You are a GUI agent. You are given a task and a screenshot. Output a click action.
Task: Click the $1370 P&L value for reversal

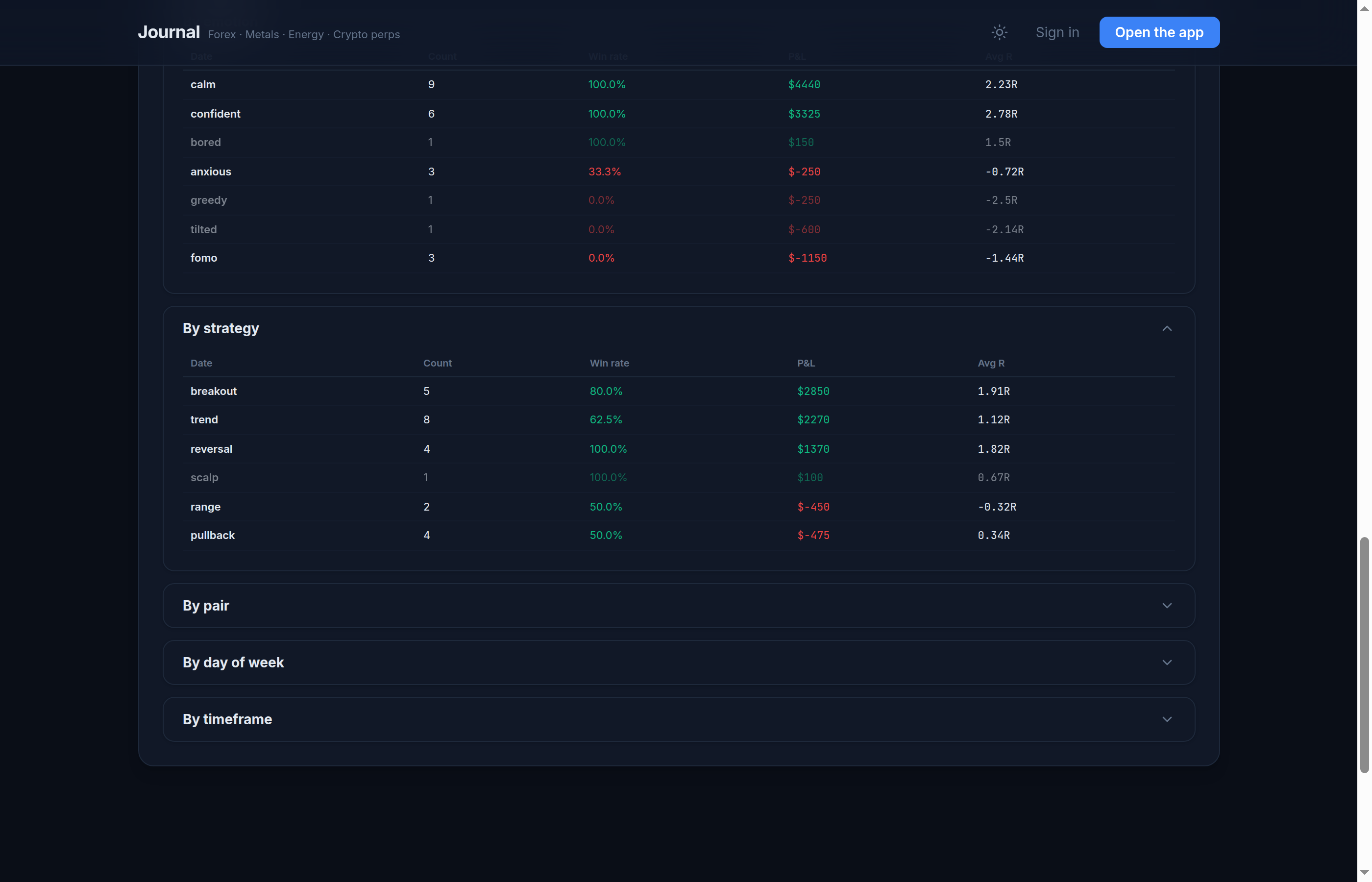pos(813,449)
